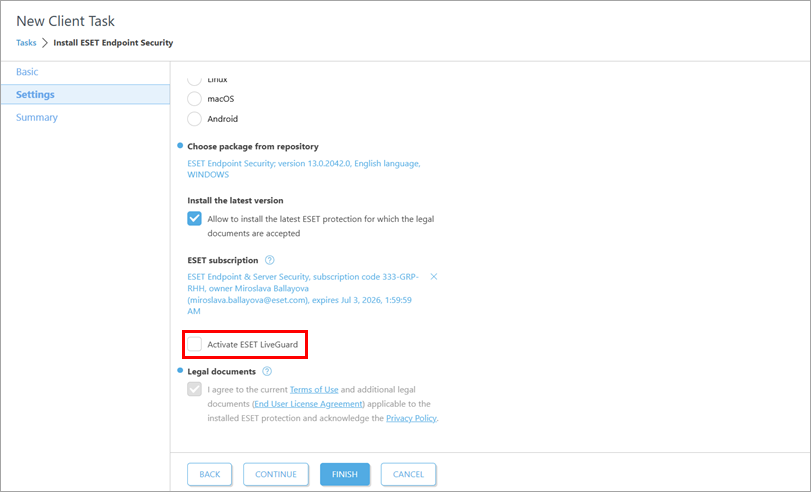This screenshot has height=492, width=811.
Task: Click help icon next to ESET subscription
Action: [x=269, y=260]
